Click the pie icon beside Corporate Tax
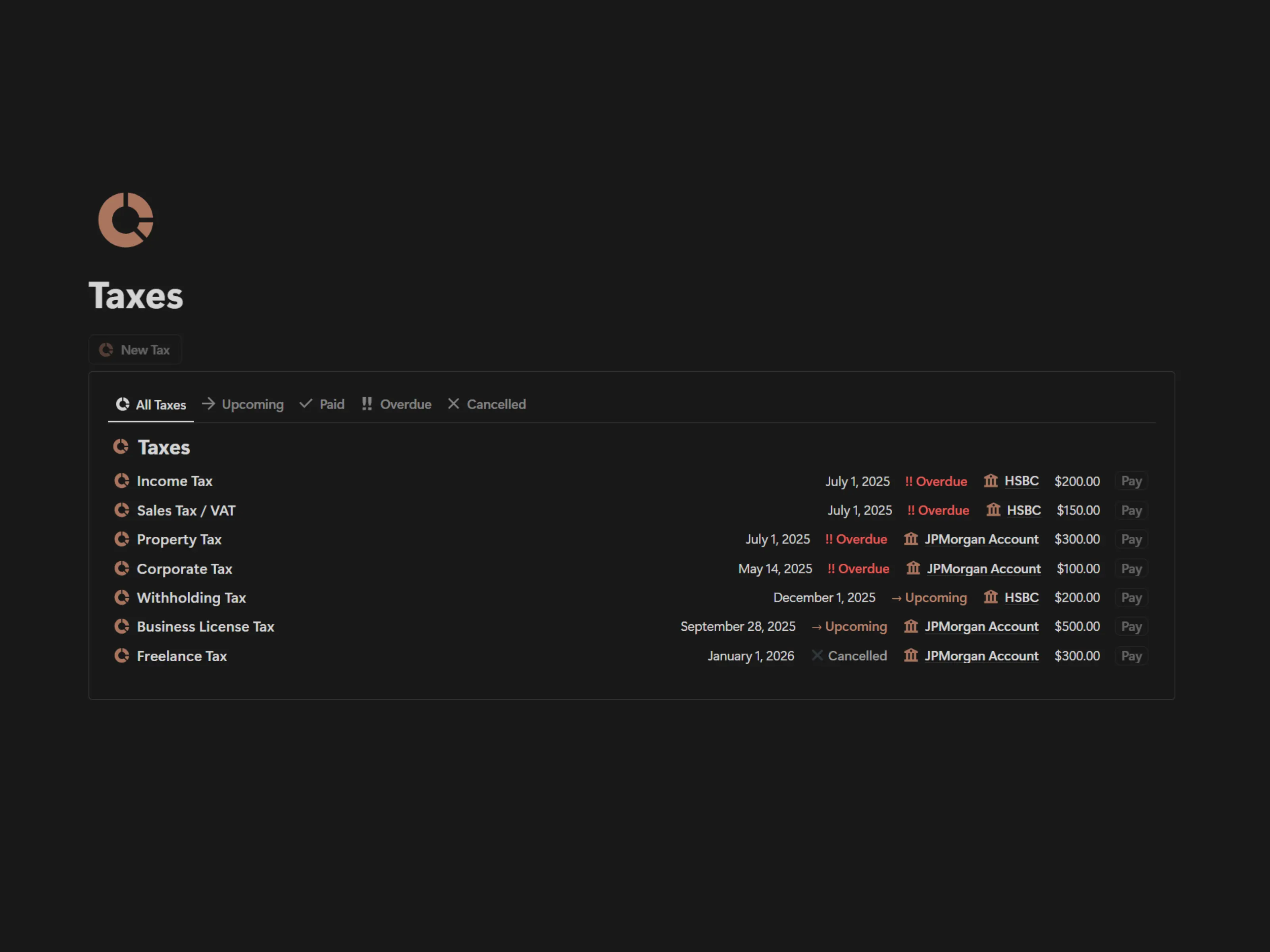This screenshot has height=952, width=1270. click(122, 569)
